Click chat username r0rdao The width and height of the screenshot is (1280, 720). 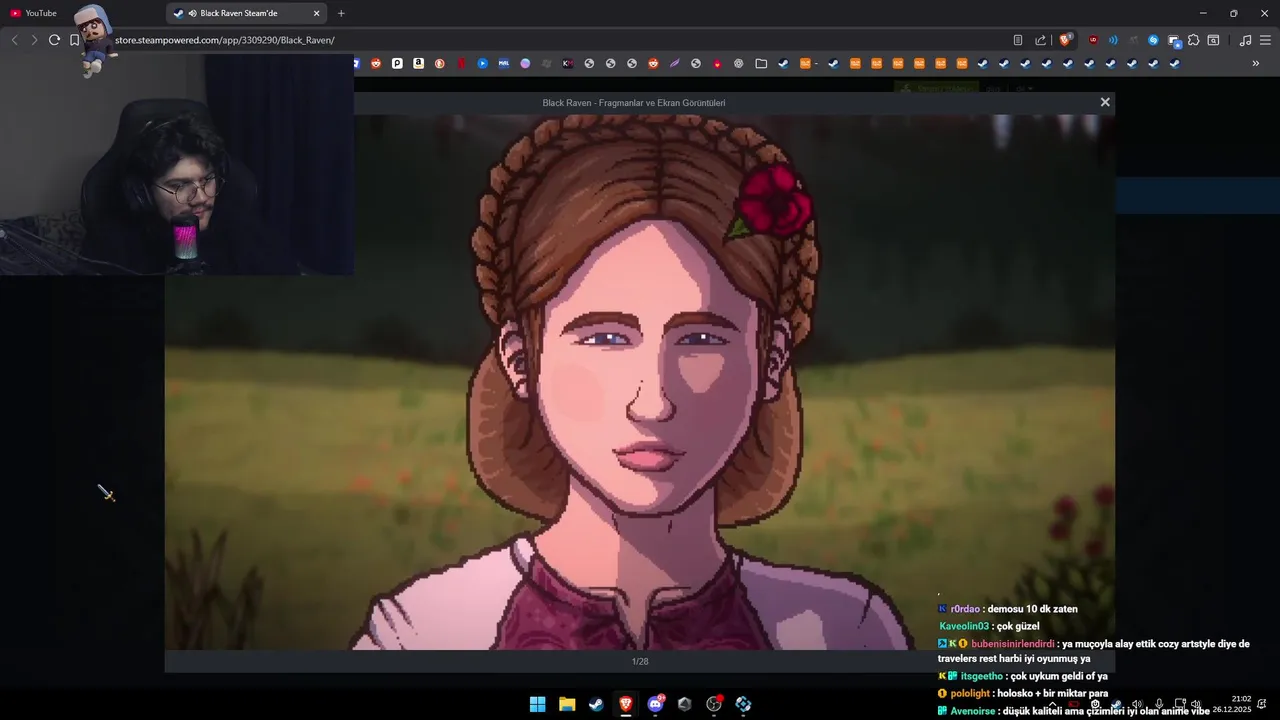965,609
